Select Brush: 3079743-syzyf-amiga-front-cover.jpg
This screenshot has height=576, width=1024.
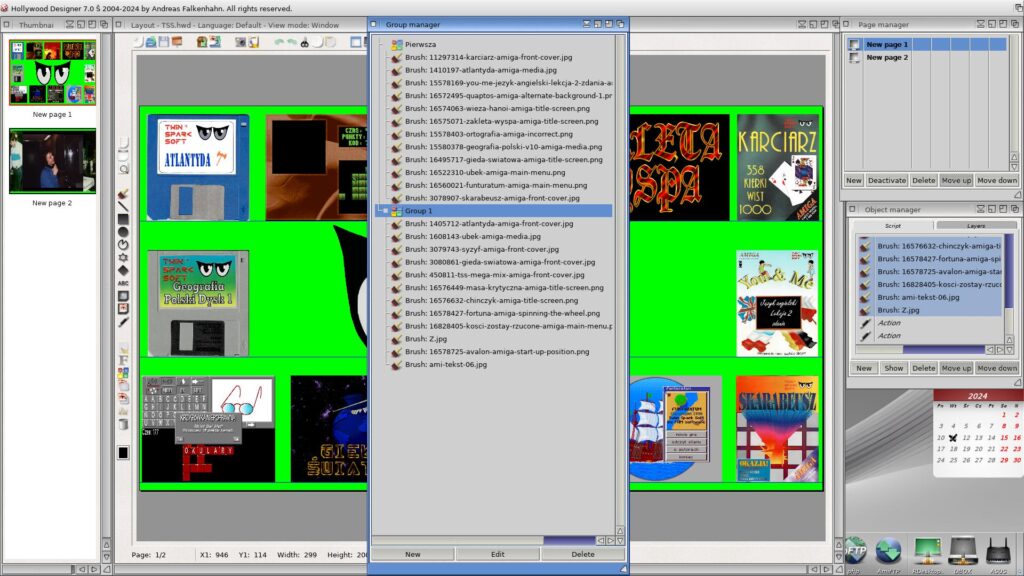(x=481, y=249)
